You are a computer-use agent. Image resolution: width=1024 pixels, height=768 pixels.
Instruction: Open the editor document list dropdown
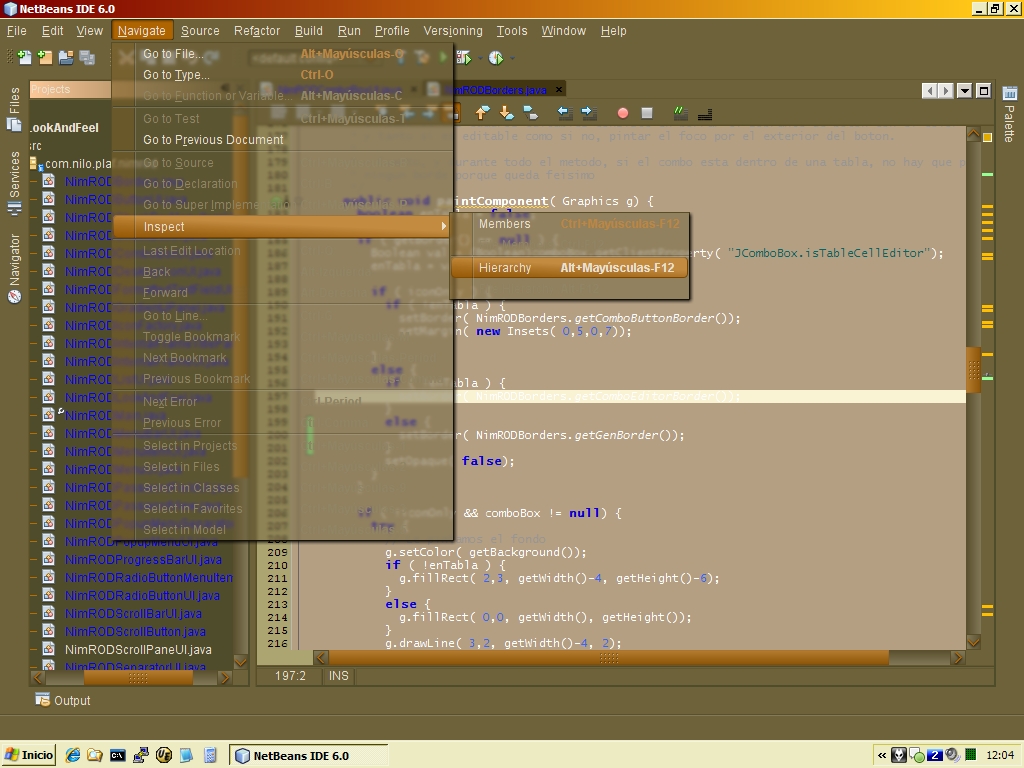point(964,91)
